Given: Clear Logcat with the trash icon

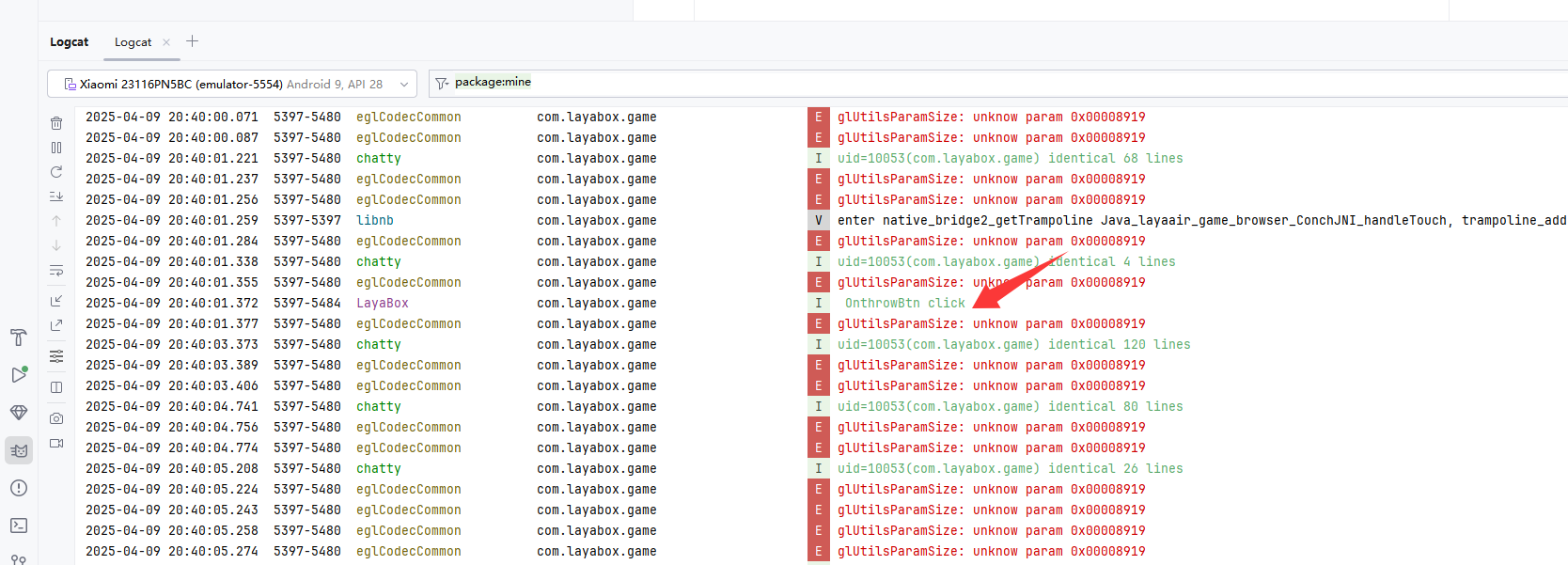Looking at the screenshot, I should tap(56, 123).
